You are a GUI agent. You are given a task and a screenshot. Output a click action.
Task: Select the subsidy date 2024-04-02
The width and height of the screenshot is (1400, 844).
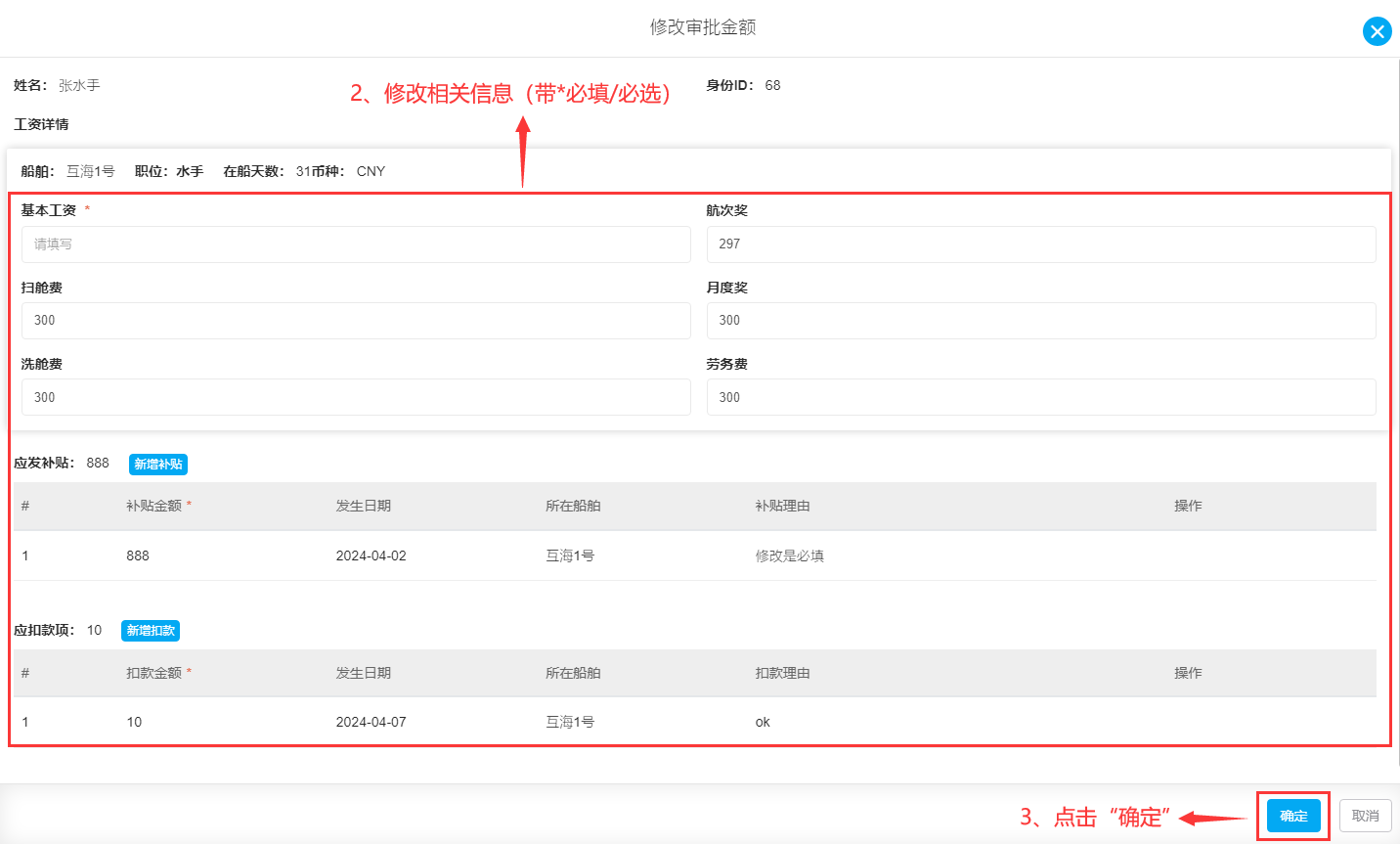[371, 555]
